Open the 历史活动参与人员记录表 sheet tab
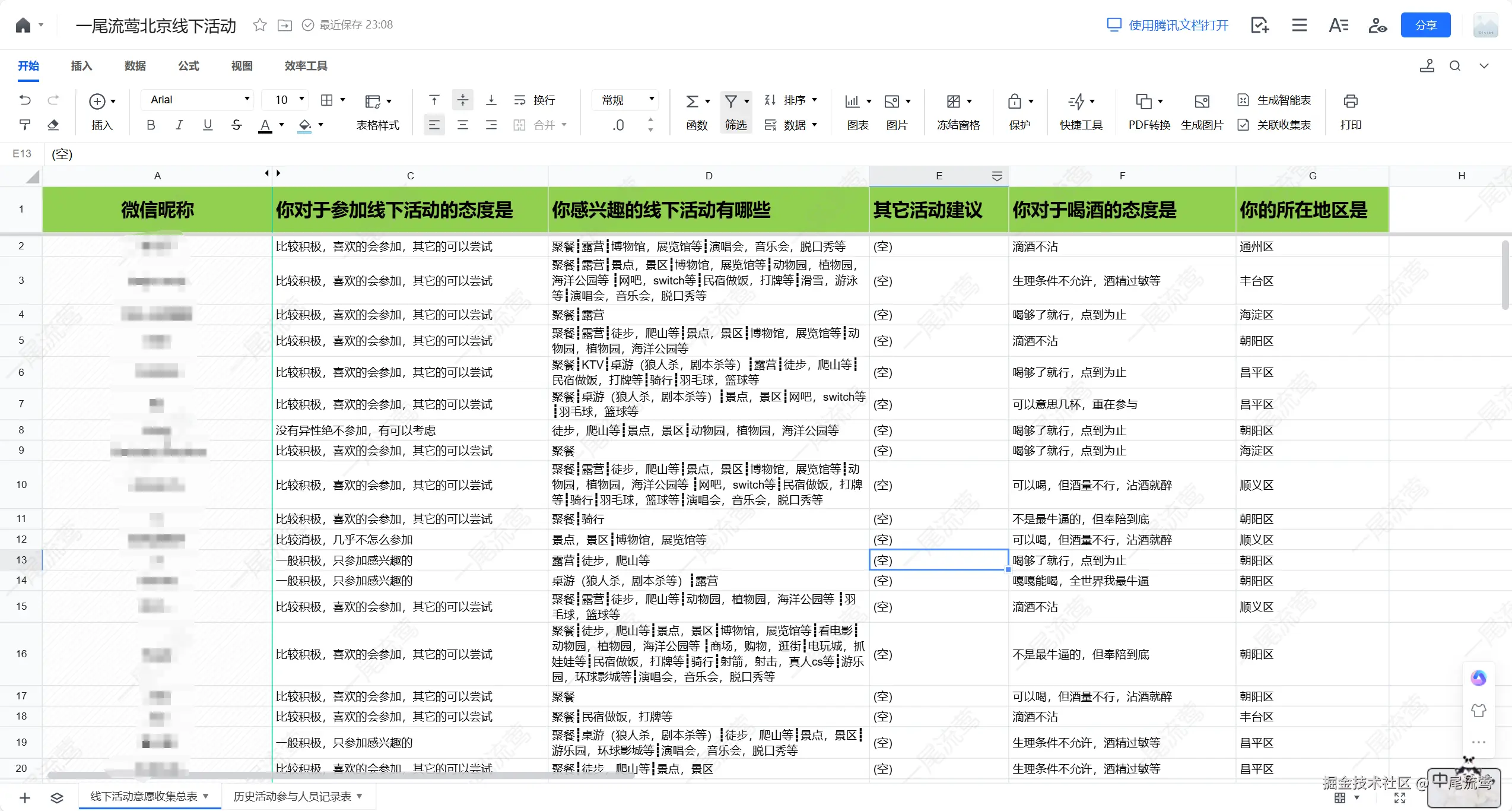The width and height of the screenshot is (1512, 811). click(292, 796)
